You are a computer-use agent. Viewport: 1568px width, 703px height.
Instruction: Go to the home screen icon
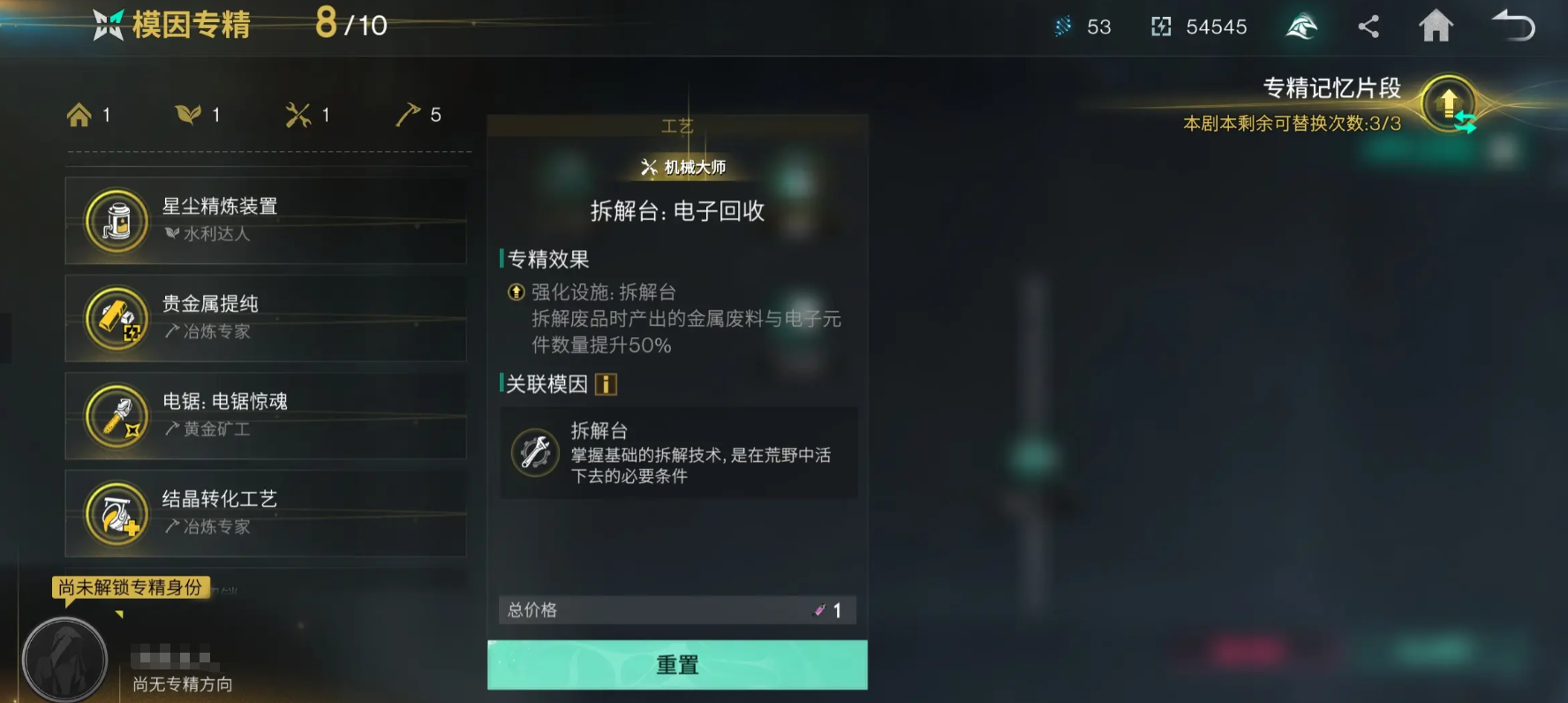1436,26
